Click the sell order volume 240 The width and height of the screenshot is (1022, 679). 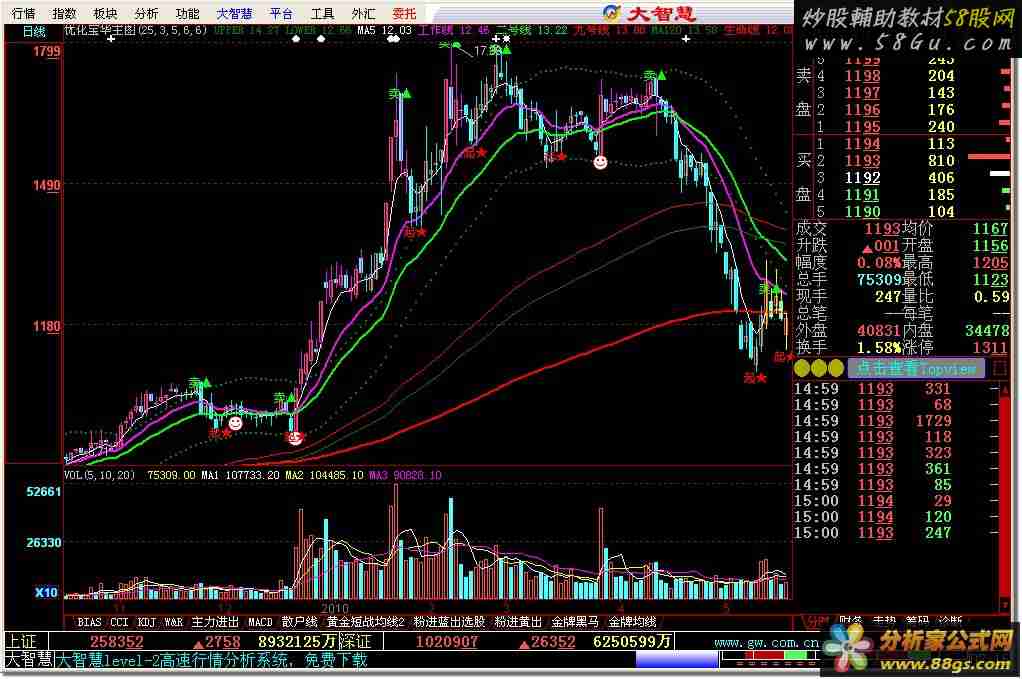[941, 126]
